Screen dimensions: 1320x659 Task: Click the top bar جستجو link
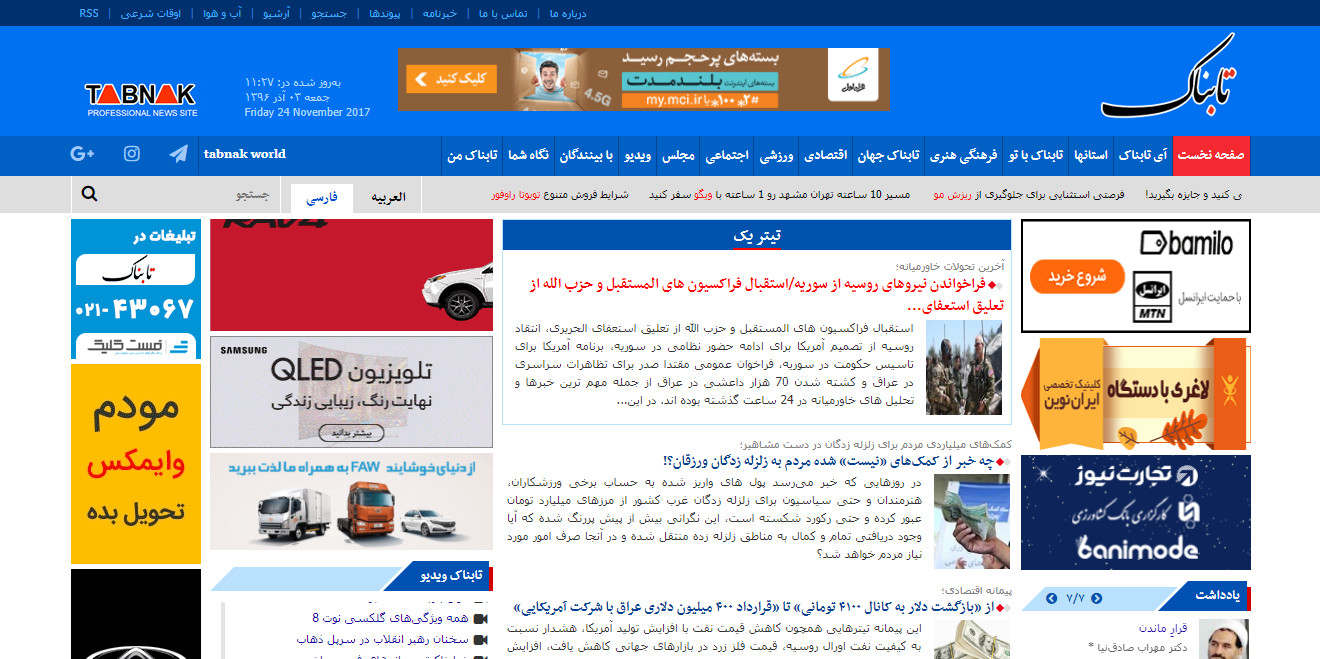[329, 13]
